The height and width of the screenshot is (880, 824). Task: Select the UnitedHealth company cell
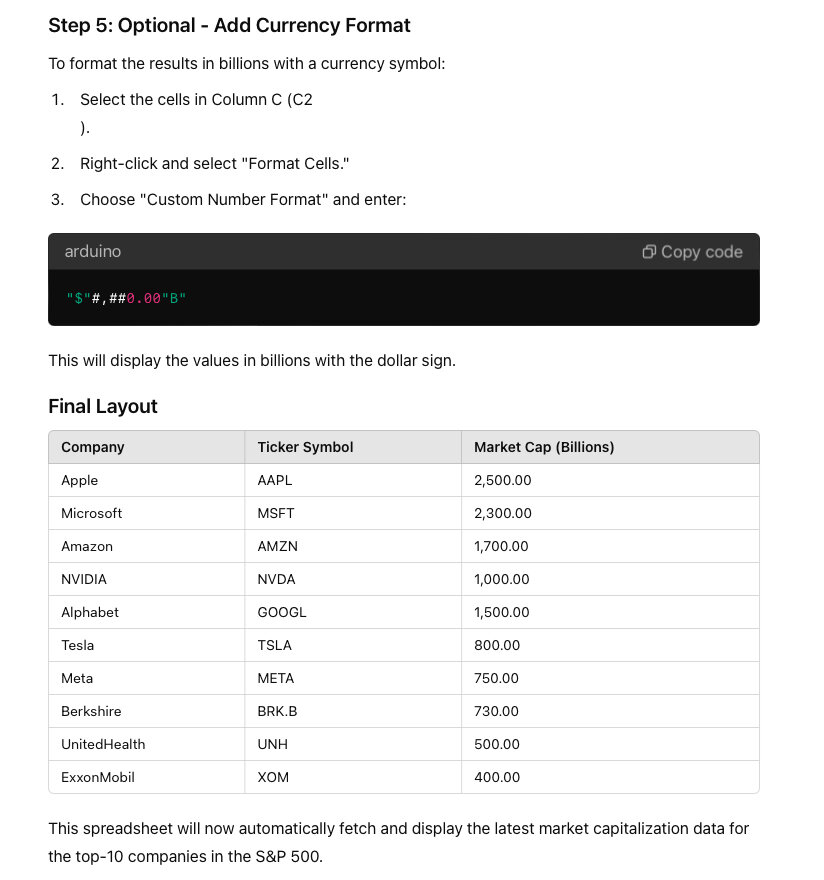pyautogui.click(x=103, y=744)
